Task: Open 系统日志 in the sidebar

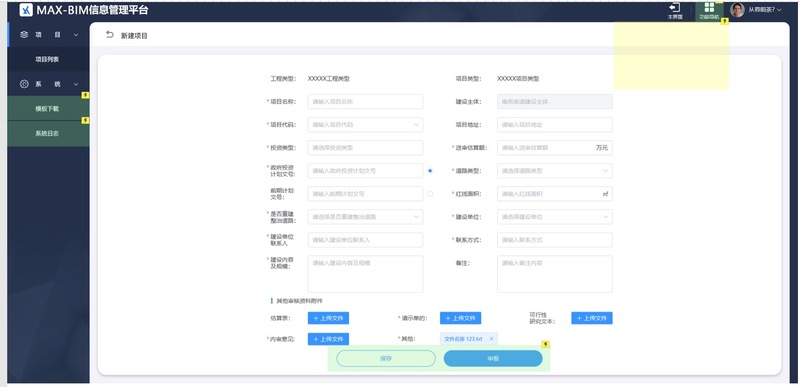Action: 48,134
